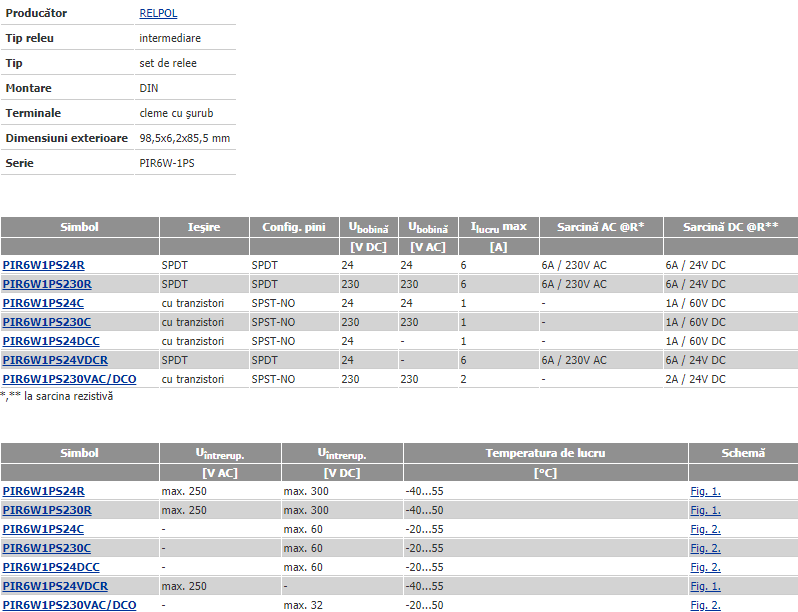Select the 'cleme cu şurub' terminals value

(176, 113)
